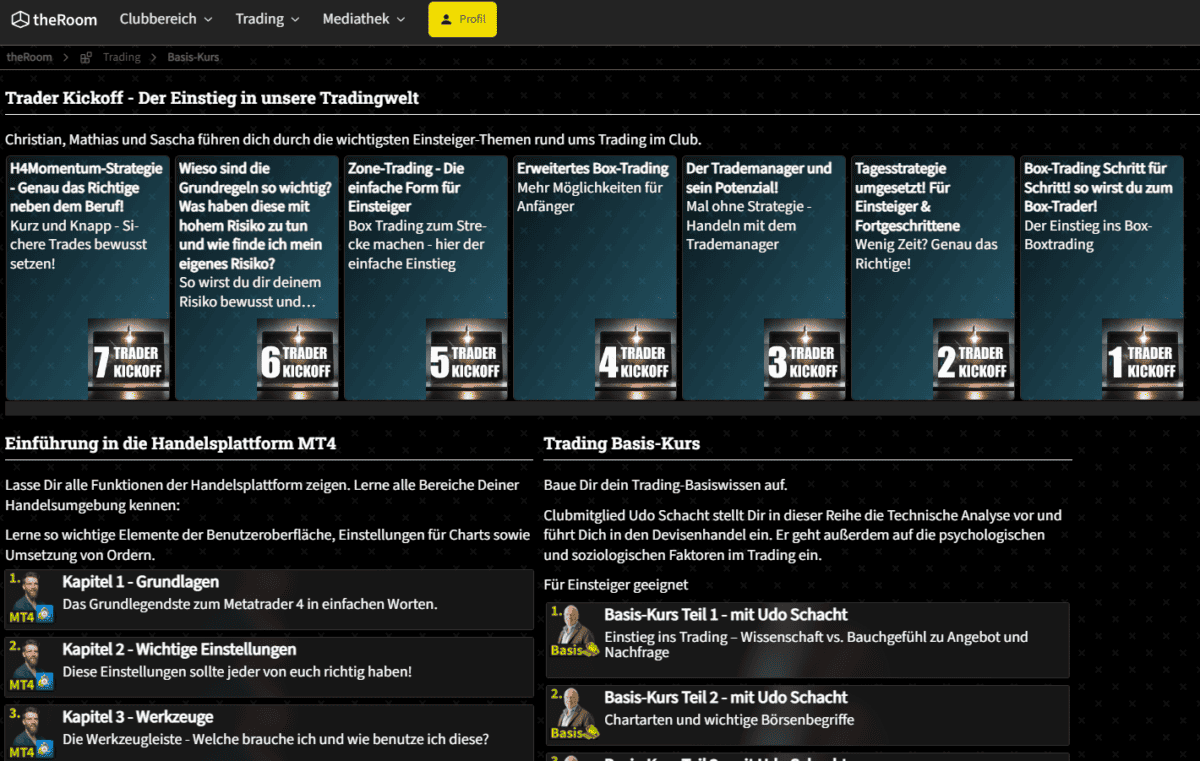Click the grid icon in breadcrumb
This screenshot has width=1200, height=761.
coord(86,57)
